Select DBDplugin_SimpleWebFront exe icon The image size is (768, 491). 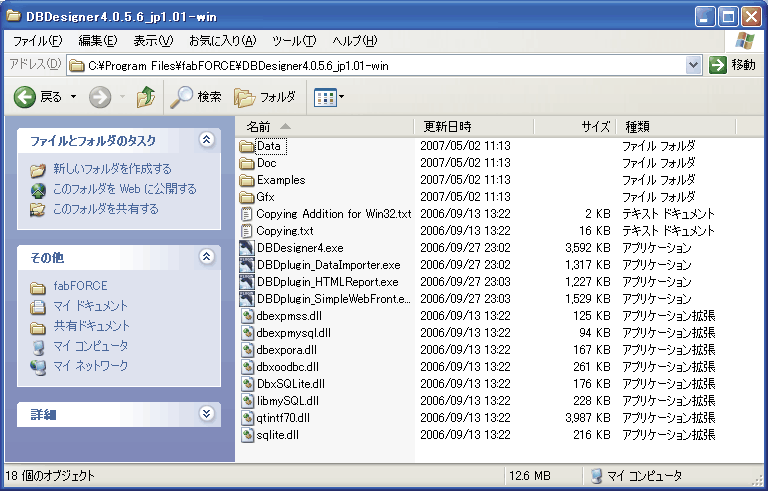pos(247,299)
